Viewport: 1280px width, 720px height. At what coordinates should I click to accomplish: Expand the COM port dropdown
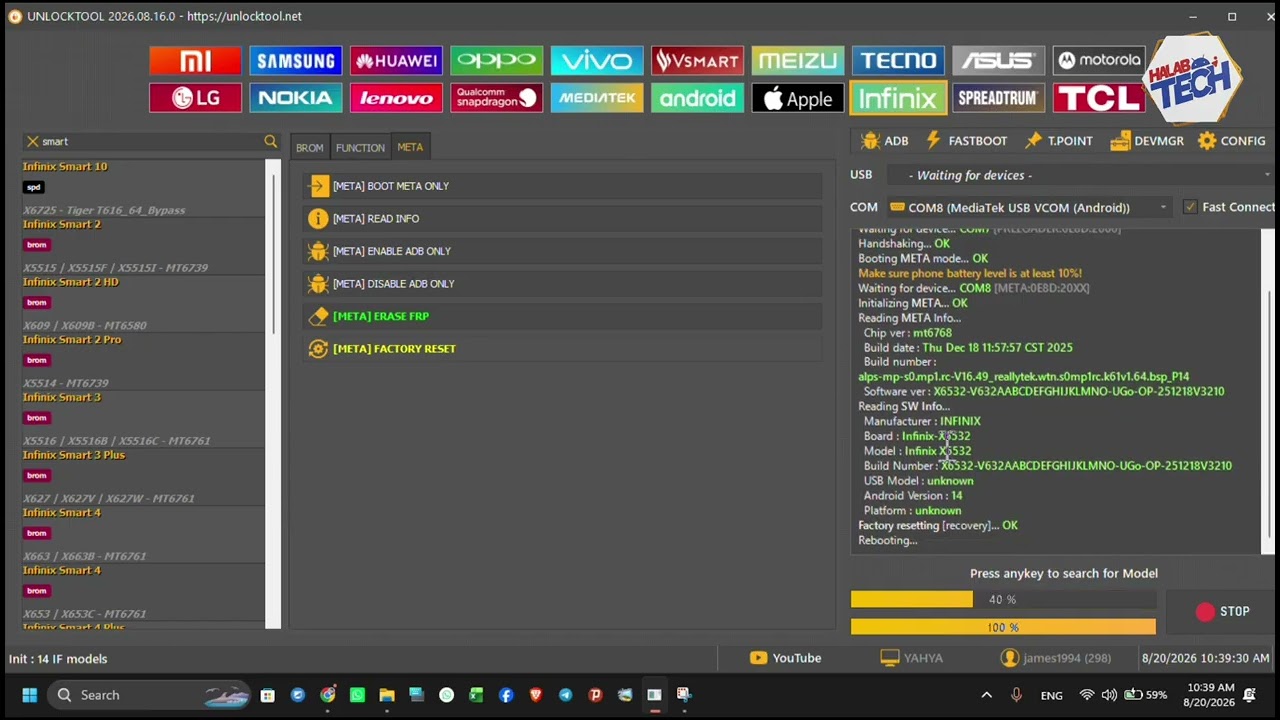coord(1163,207)
